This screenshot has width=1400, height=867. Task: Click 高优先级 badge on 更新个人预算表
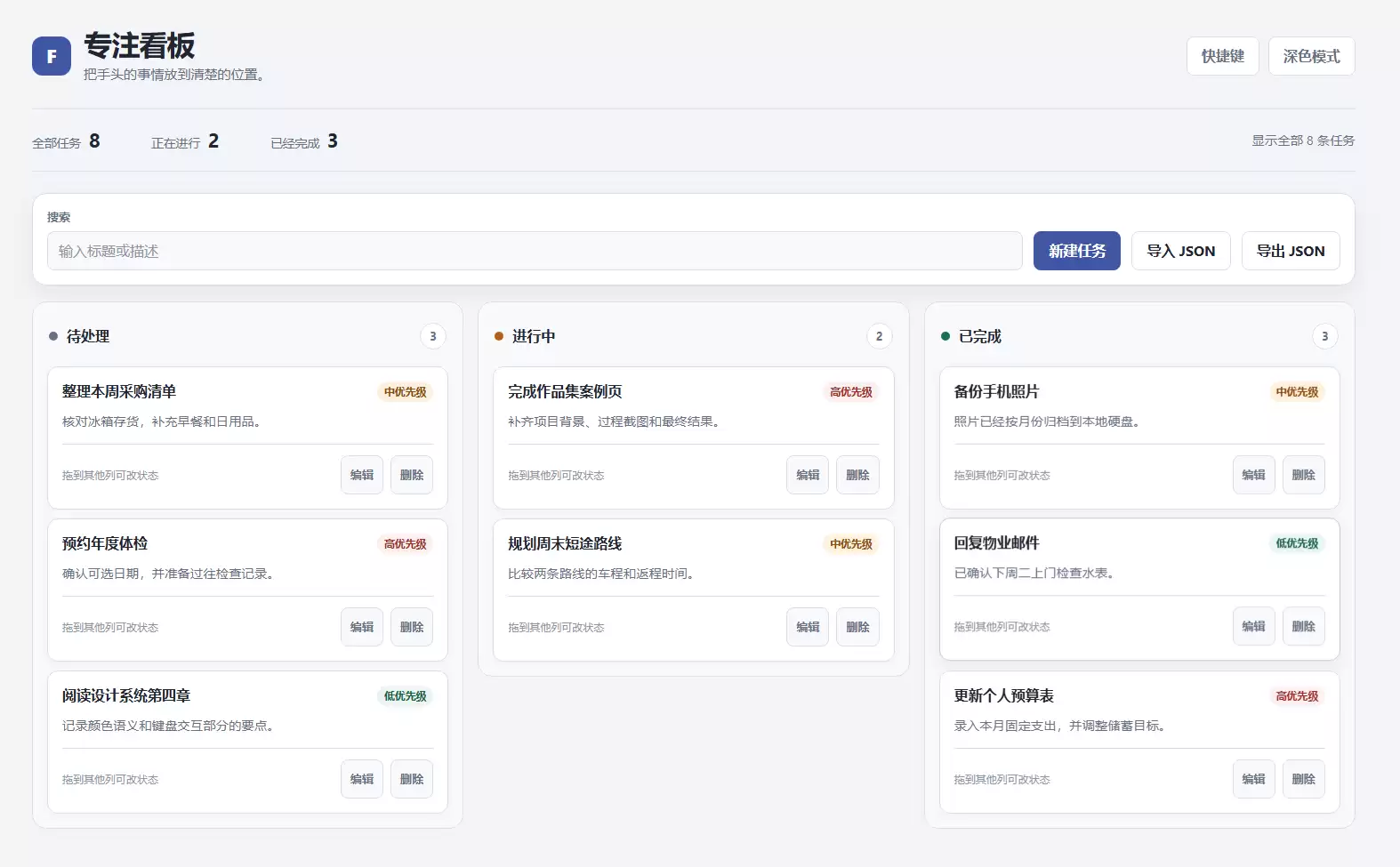click(x=1297, y=696)
